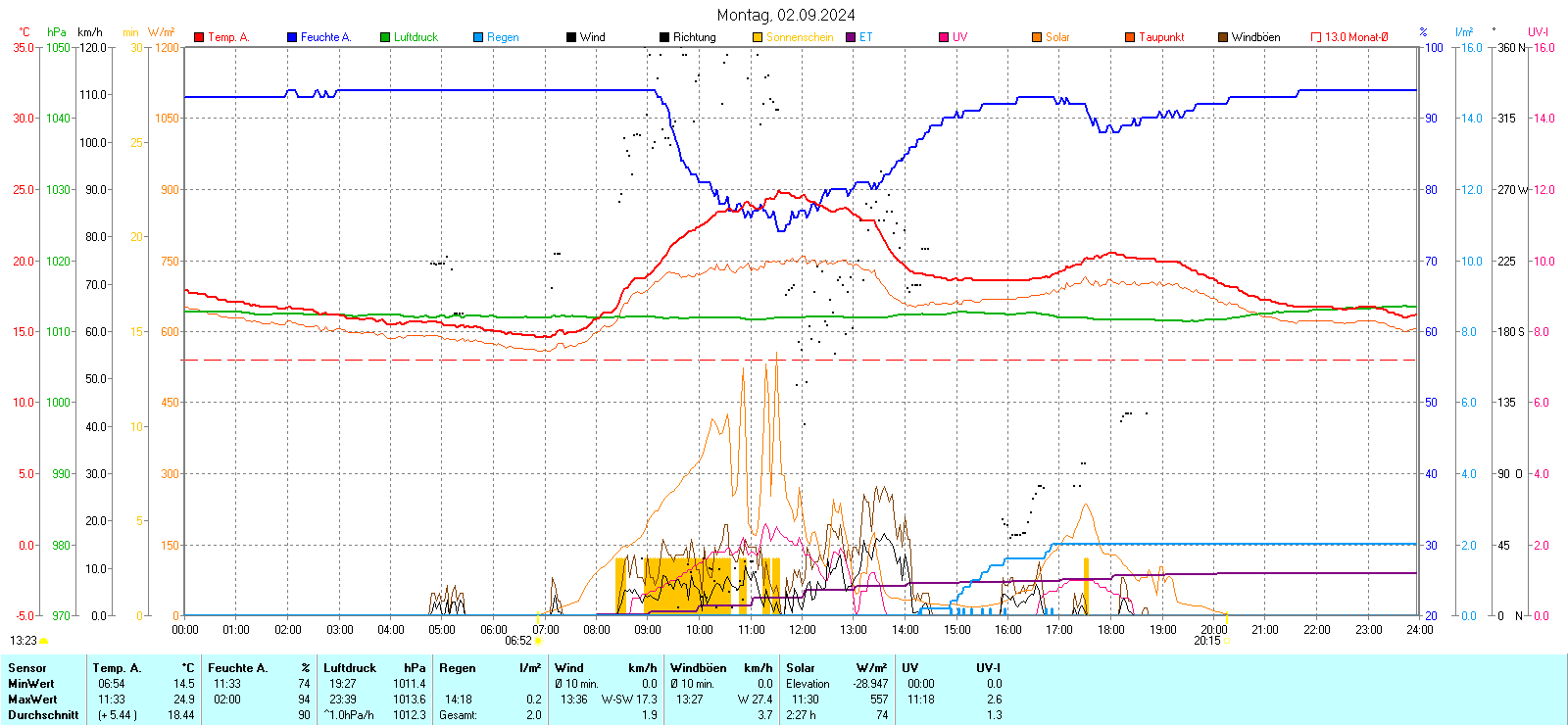The width and height of the screenshot is (1568, 725).
Task: Click the Taupunkt legend marker
Action: pyautogui.click(x=1130, y=37)
